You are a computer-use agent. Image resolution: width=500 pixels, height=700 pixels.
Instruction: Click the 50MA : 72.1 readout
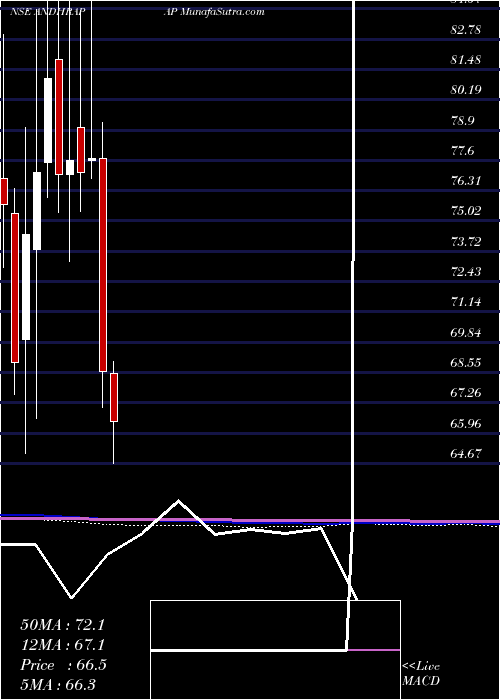pyautogui.click(x=62, y=625)
